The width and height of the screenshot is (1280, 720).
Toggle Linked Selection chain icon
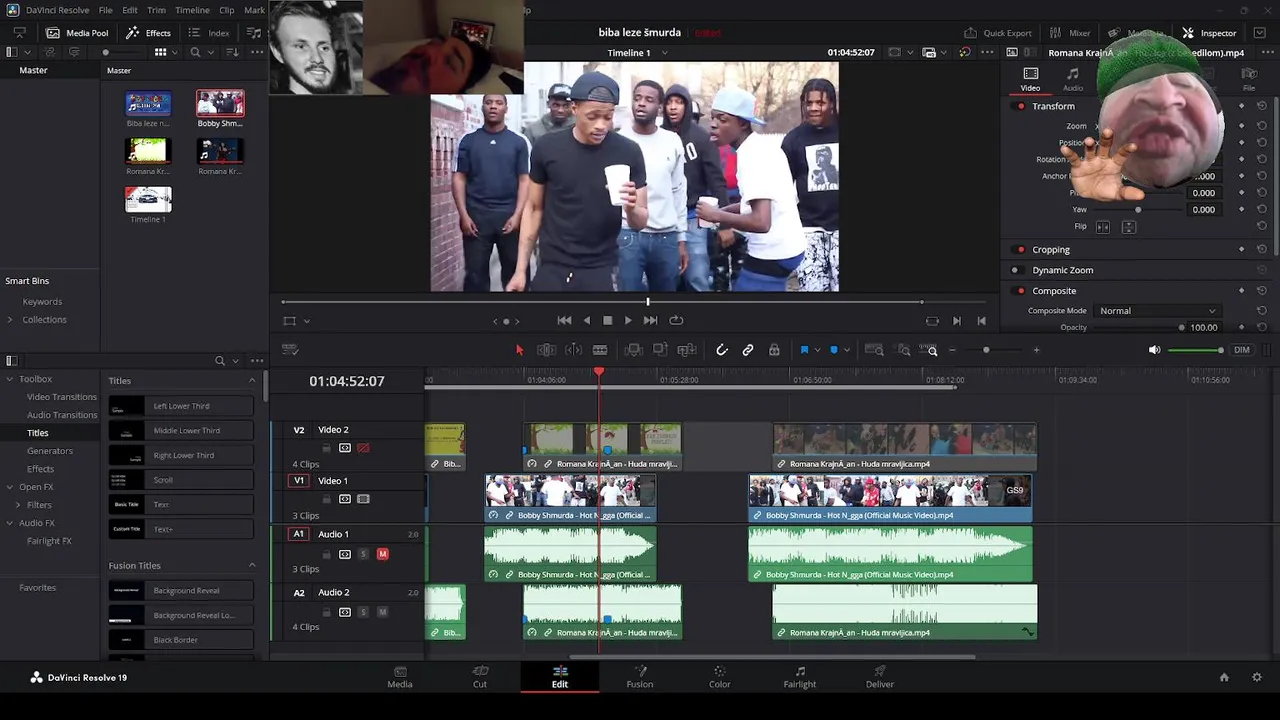coord(748,350)
